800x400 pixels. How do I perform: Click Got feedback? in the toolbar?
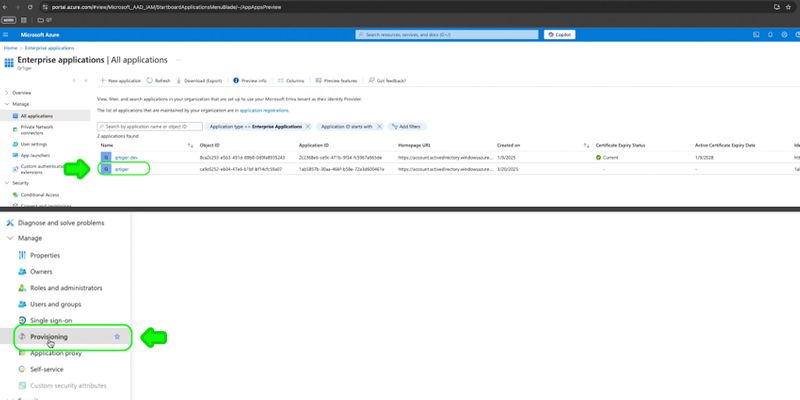point(388,81)
